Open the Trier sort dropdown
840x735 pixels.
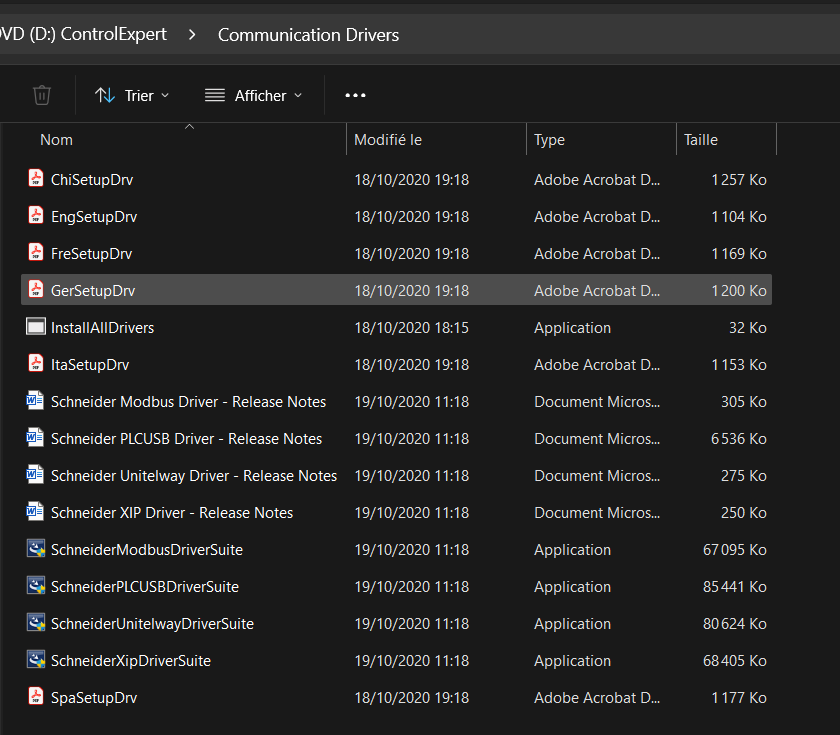(132, 95)
